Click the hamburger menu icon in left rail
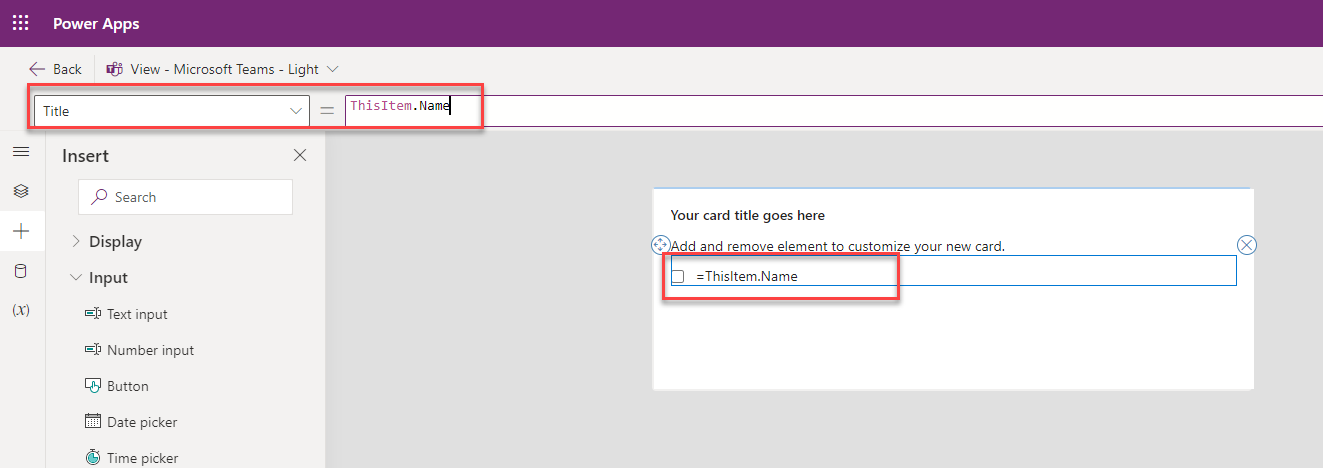 (21, 151)
